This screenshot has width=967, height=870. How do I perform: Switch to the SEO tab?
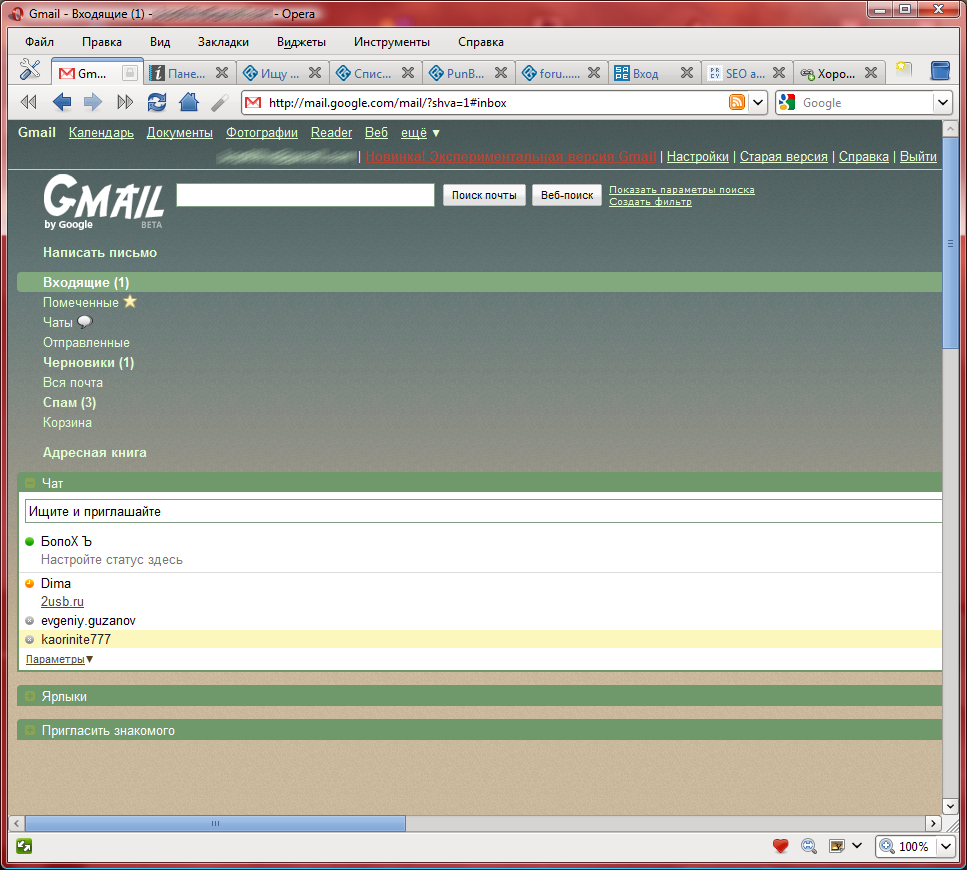[x=745, y=73]
